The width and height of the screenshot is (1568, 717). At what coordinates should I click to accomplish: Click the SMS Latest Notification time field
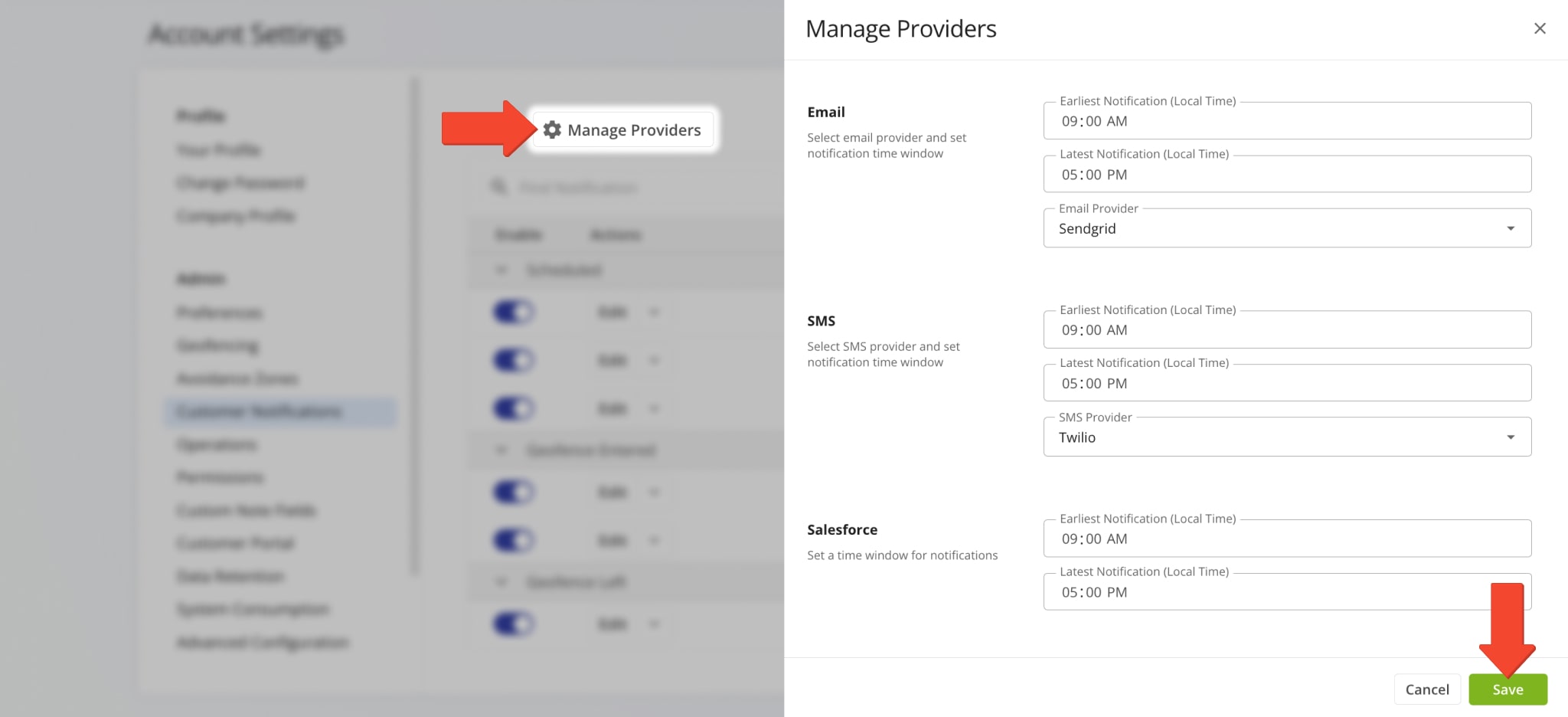pos(1287,383)
